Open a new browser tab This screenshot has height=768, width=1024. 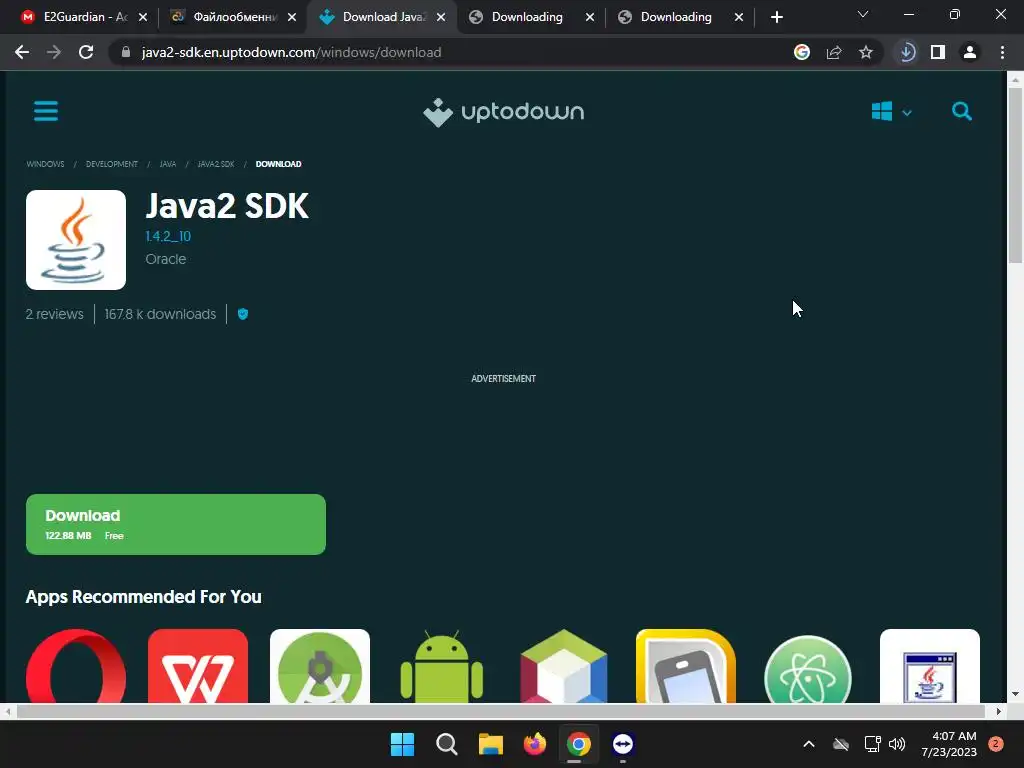coord(776,17)
